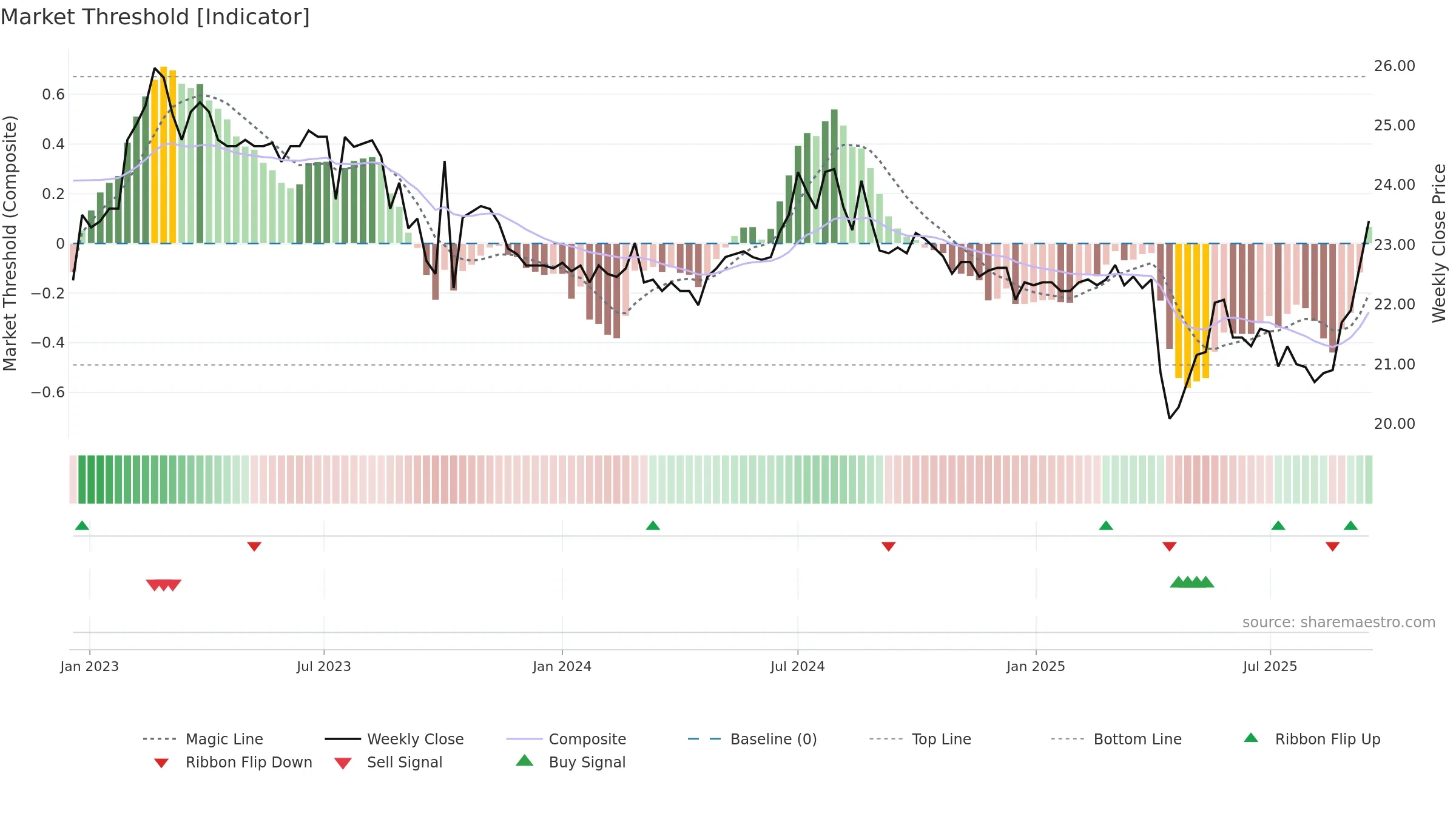Click the last ribbon flip up marker at chart end
This screenshot has height=819, width=1456.
[x=1350, y=525]
